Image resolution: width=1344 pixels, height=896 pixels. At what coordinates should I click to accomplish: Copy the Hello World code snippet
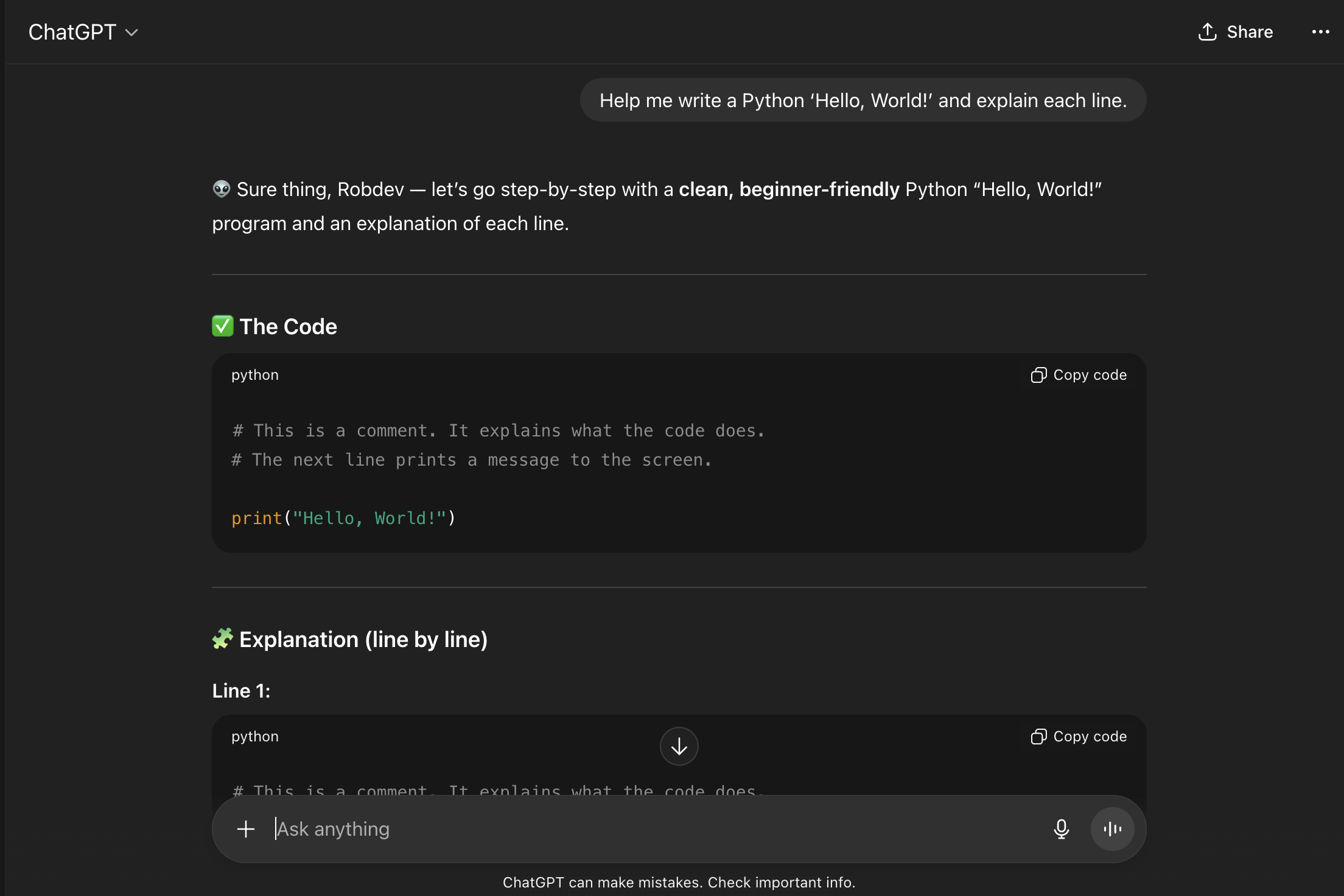click(1078, 375)
